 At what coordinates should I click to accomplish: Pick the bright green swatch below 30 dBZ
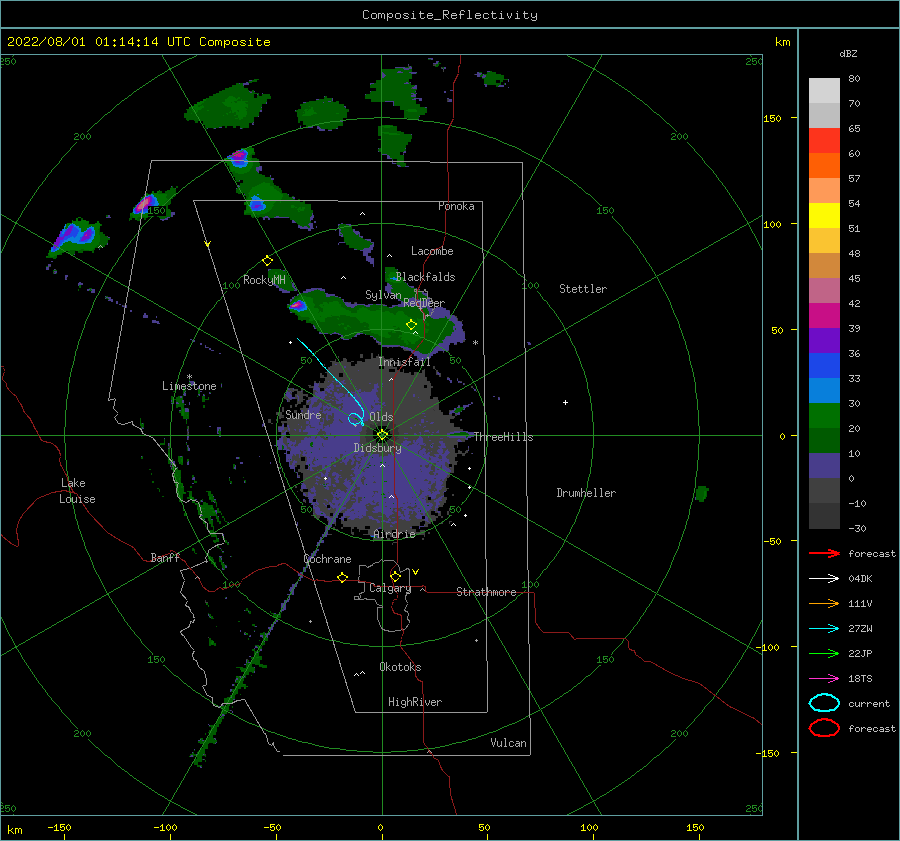(824, 416)
